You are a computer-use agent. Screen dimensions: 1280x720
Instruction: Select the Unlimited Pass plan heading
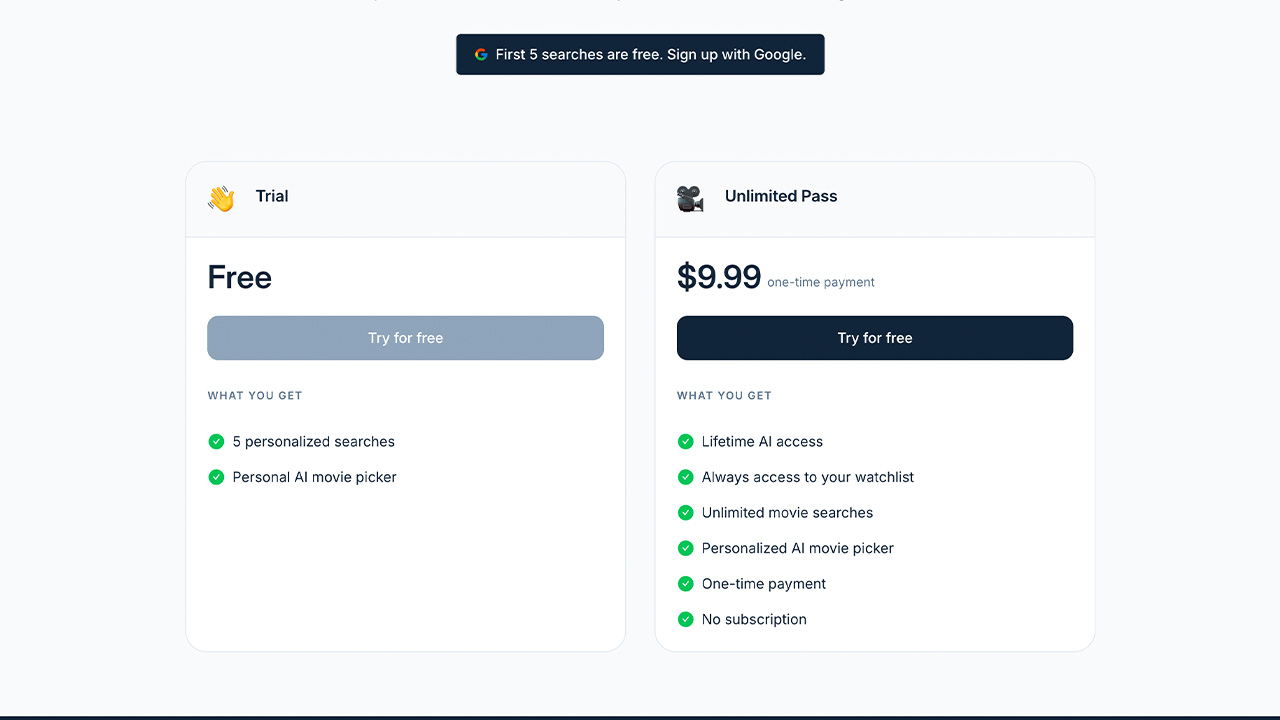tap(780, 196)
